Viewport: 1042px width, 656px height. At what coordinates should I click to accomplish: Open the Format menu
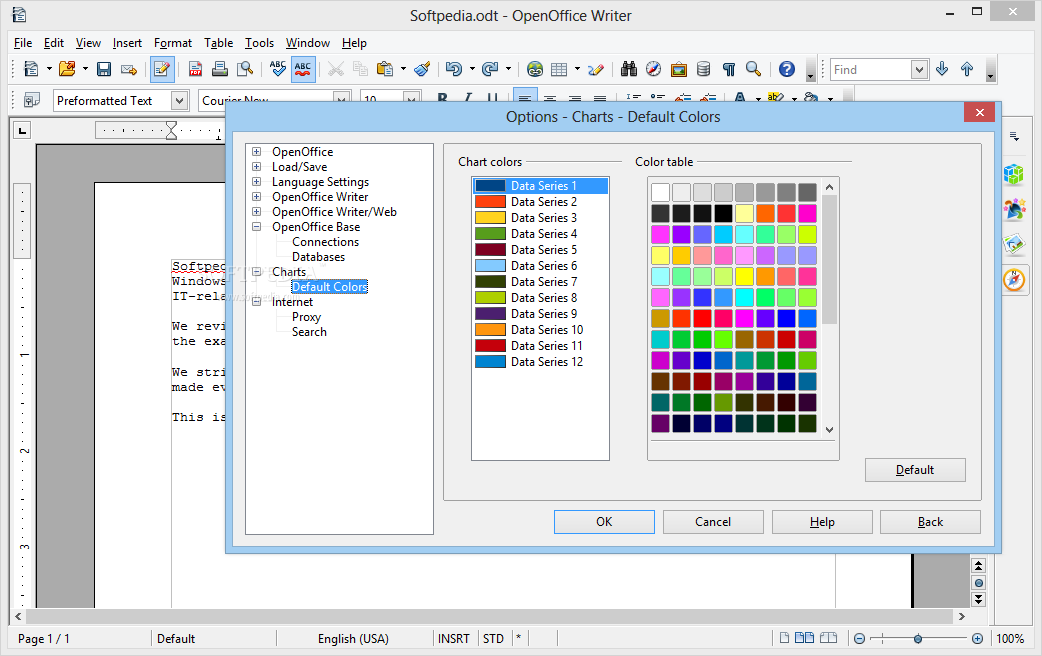(173, 43)
